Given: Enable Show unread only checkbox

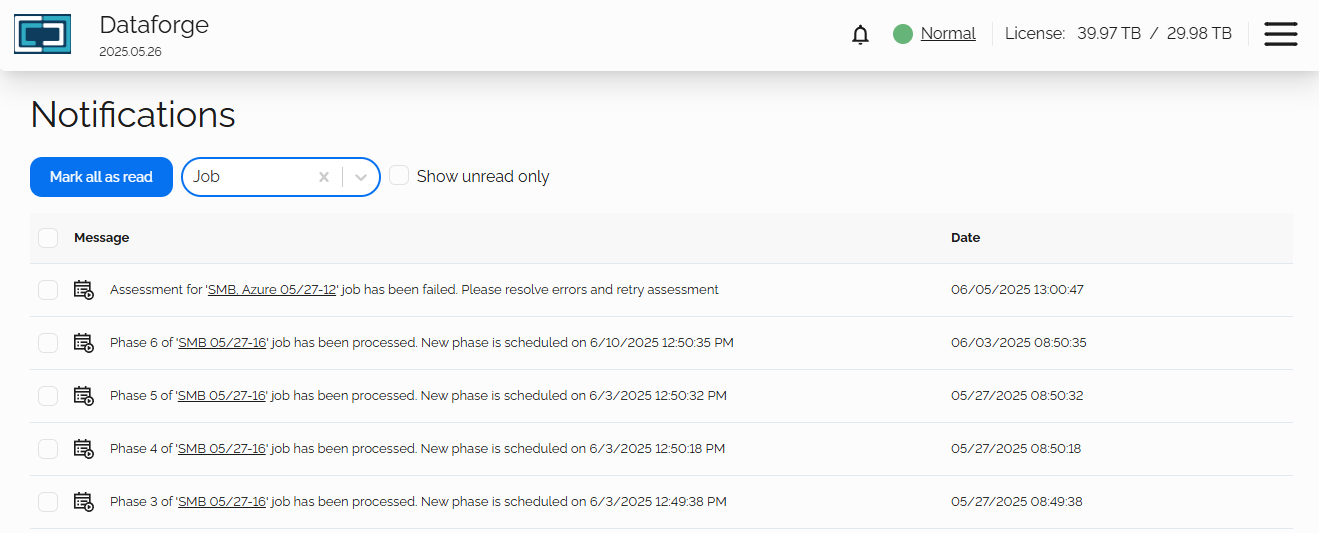Looking at the screenshot, I should point(399,176).
